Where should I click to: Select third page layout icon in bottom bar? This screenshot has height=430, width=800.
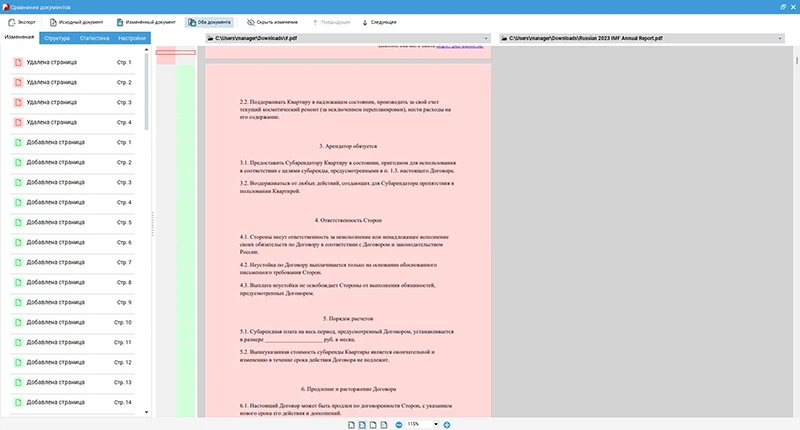pos(373,425)
